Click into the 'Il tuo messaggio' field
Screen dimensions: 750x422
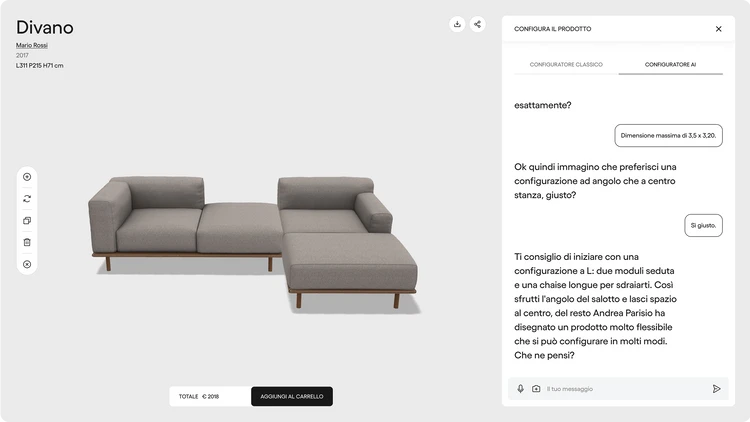[x=624, y=389]
